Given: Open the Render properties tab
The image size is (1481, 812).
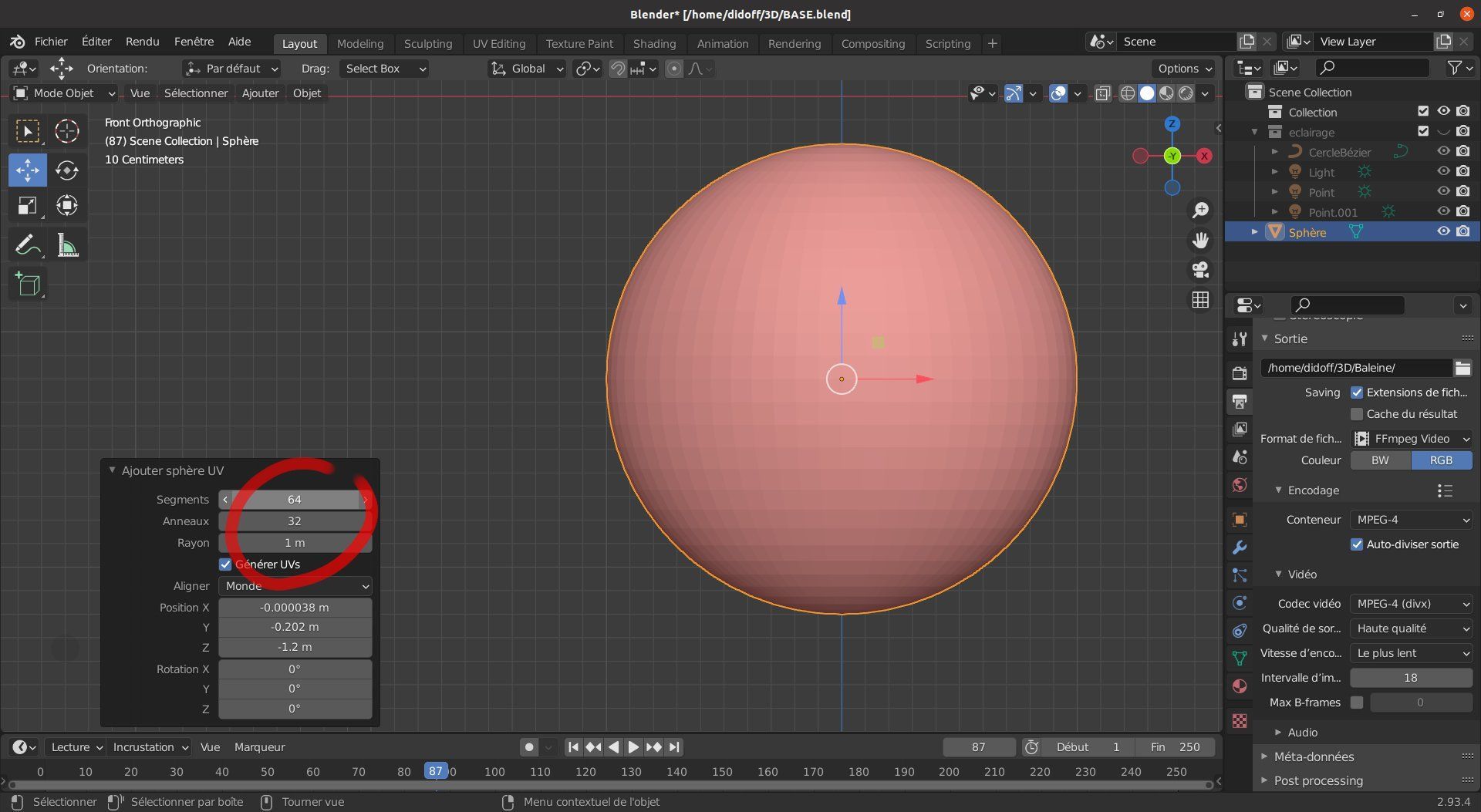Looking at the screenshot, I should tap(1240, 373).
